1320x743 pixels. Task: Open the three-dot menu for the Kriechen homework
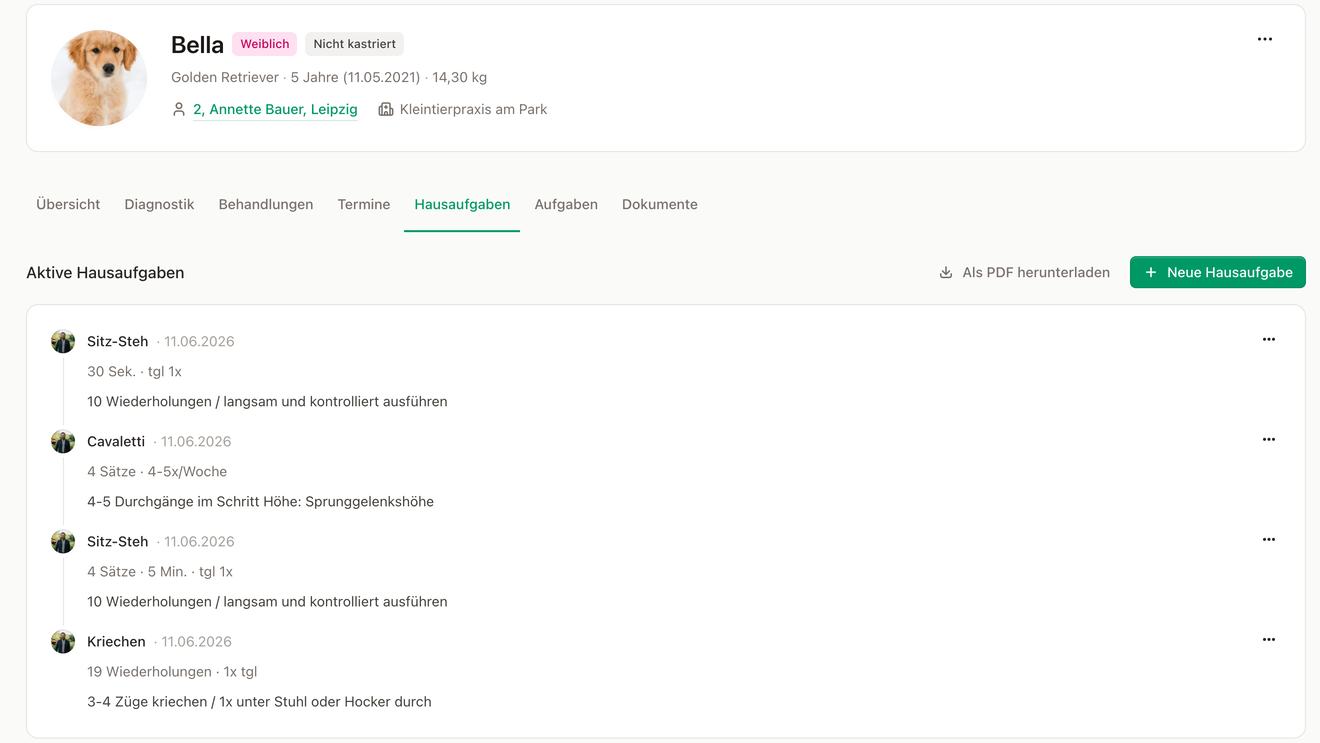point(1269,639)
